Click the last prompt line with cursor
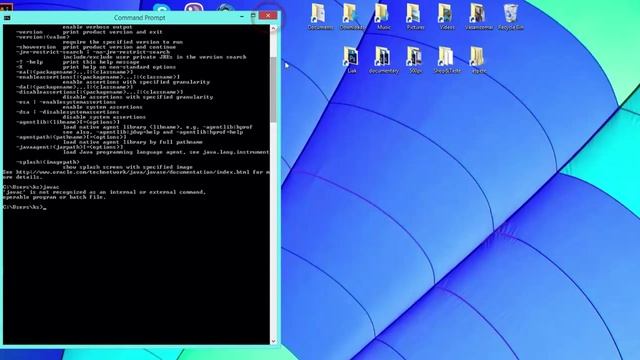 tap(24, 207)
